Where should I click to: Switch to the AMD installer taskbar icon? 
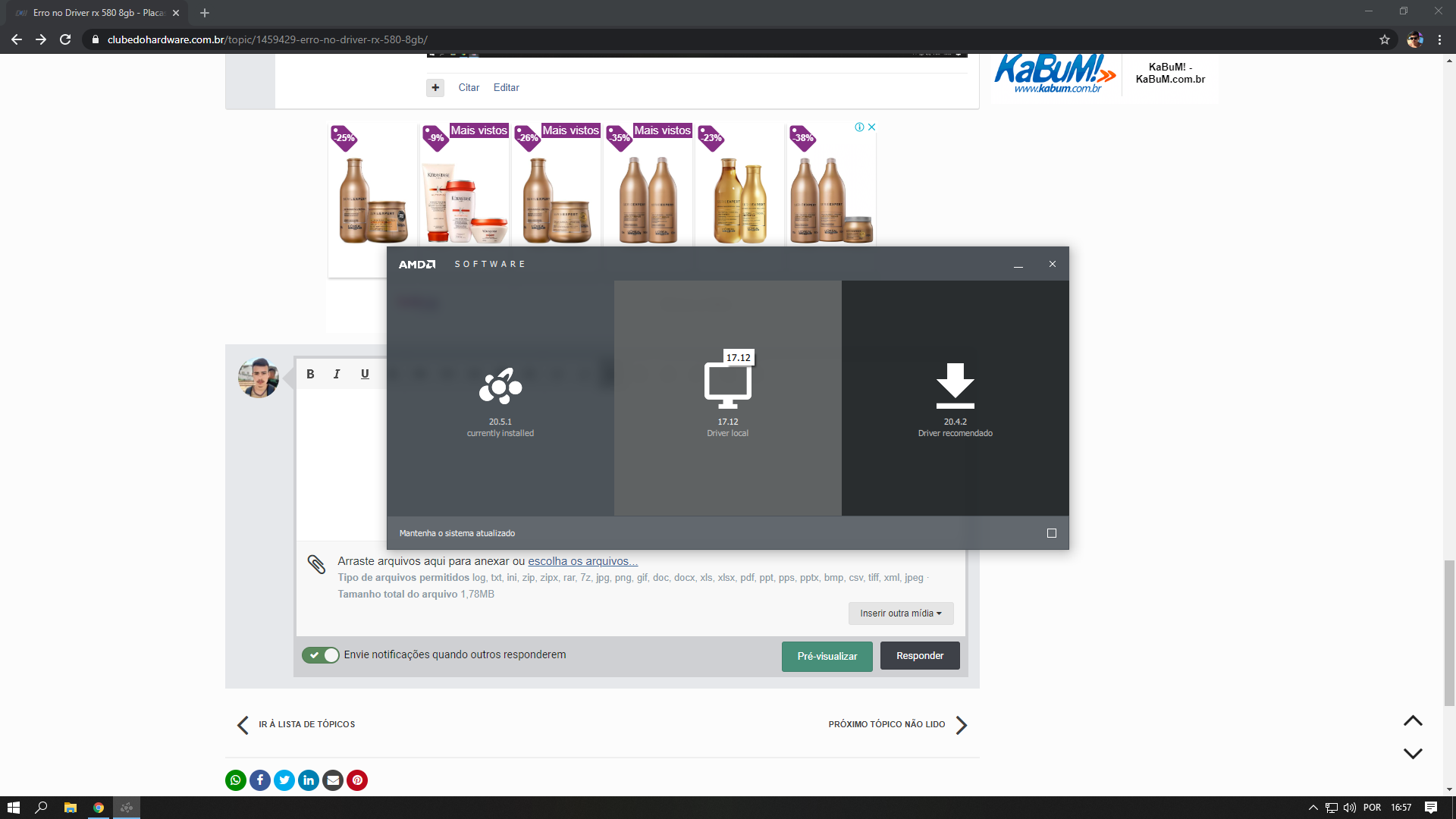127,808
